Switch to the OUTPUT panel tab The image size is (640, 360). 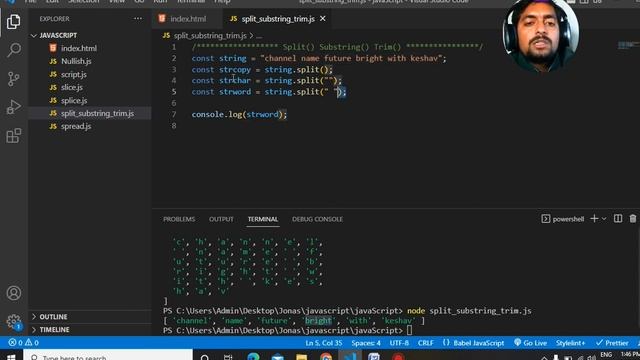(221, 219)
